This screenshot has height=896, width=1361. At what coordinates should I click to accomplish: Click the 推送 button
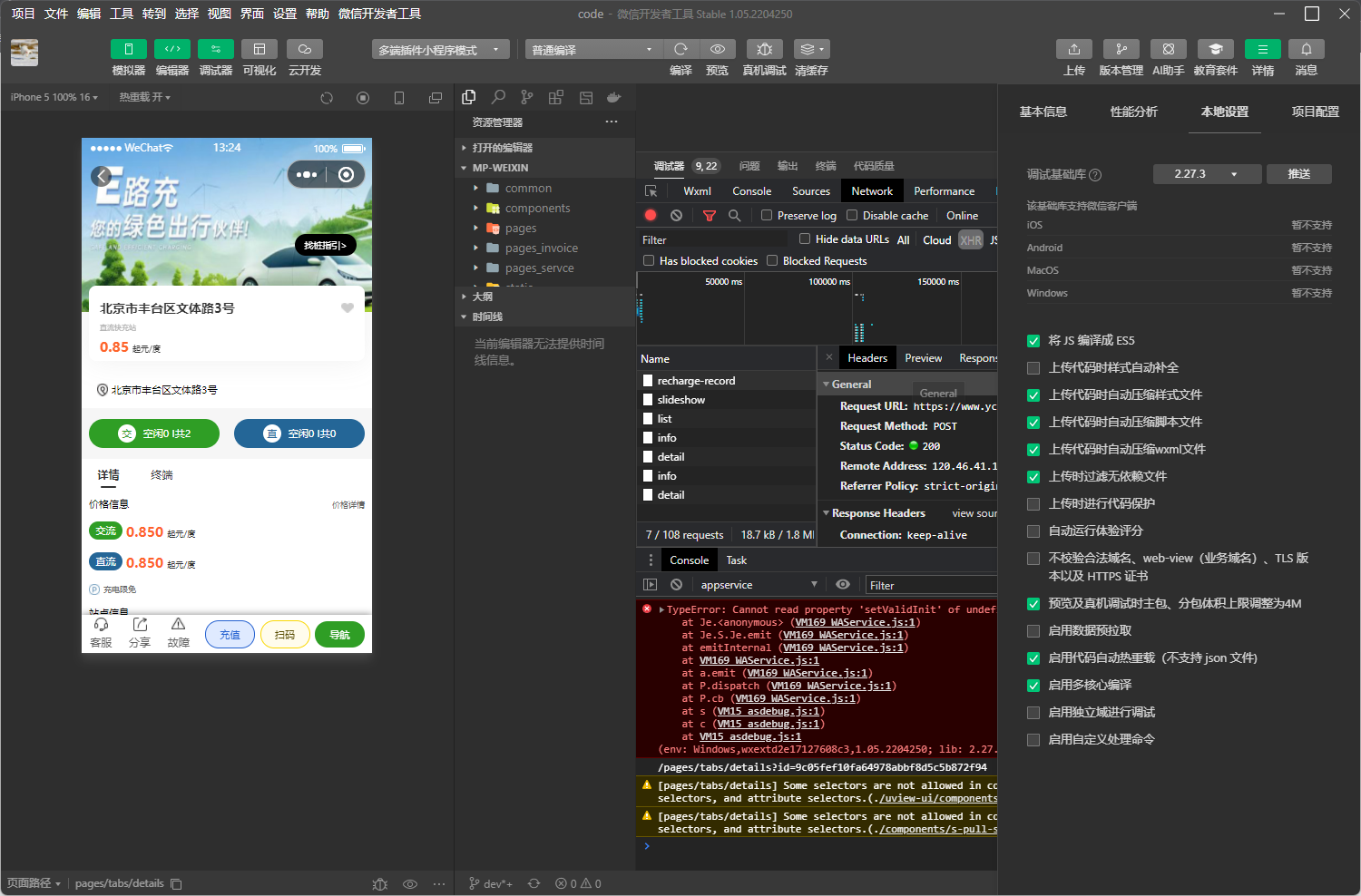point(1299,174)
